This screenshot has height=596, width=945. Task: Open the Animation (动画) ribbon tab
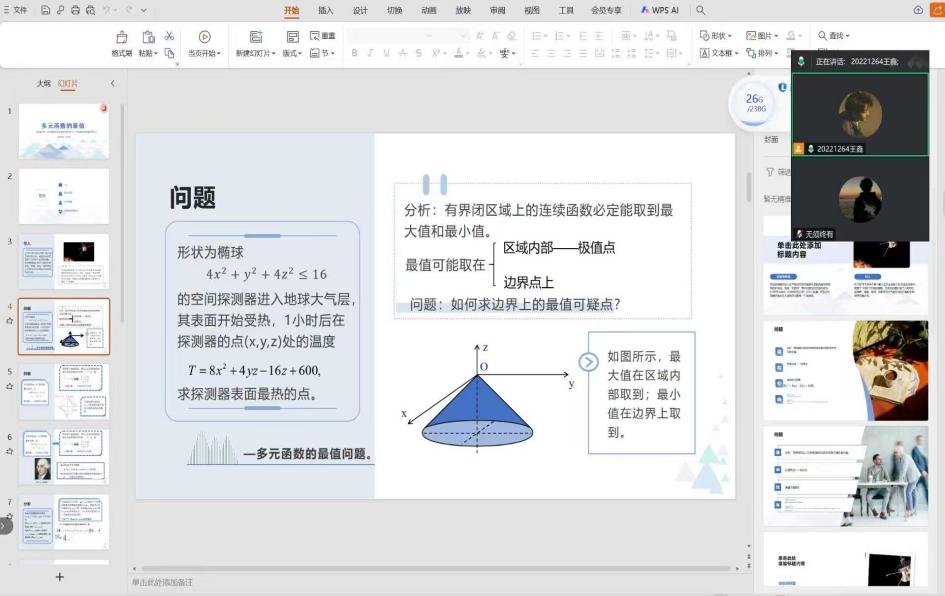[428, 10]
